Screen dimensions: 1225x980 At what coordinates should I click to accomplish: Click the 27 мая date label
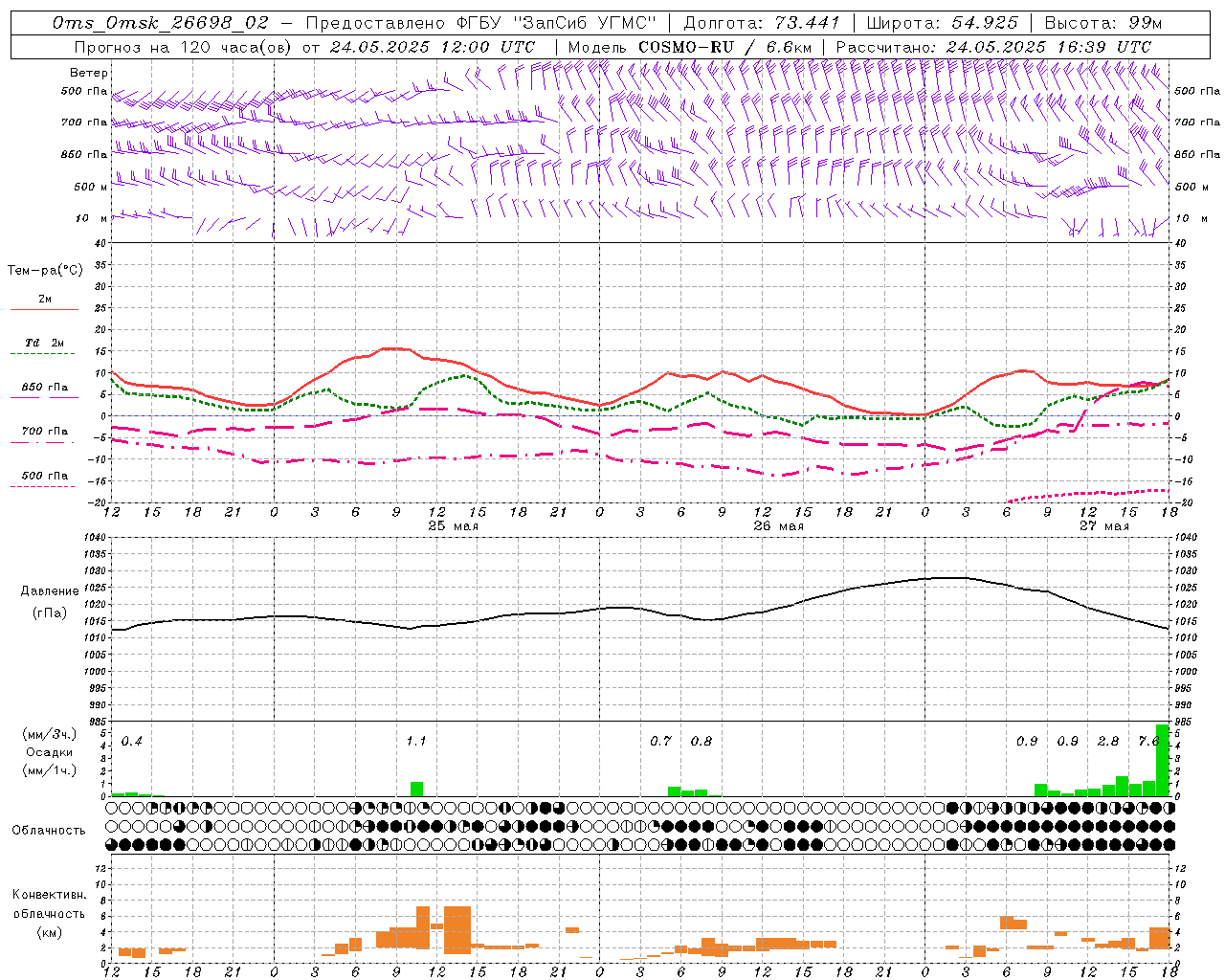[x=1103, y=526]
